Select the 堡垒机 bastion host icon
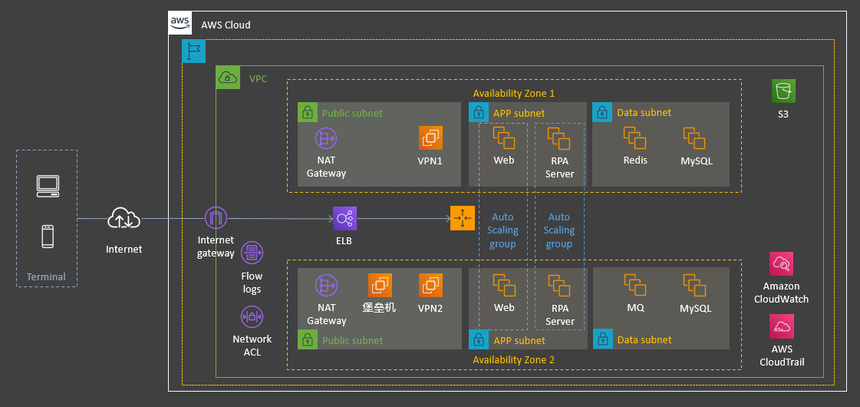Image resolution: width=860 pixels, height=407 pixels. 380,285
